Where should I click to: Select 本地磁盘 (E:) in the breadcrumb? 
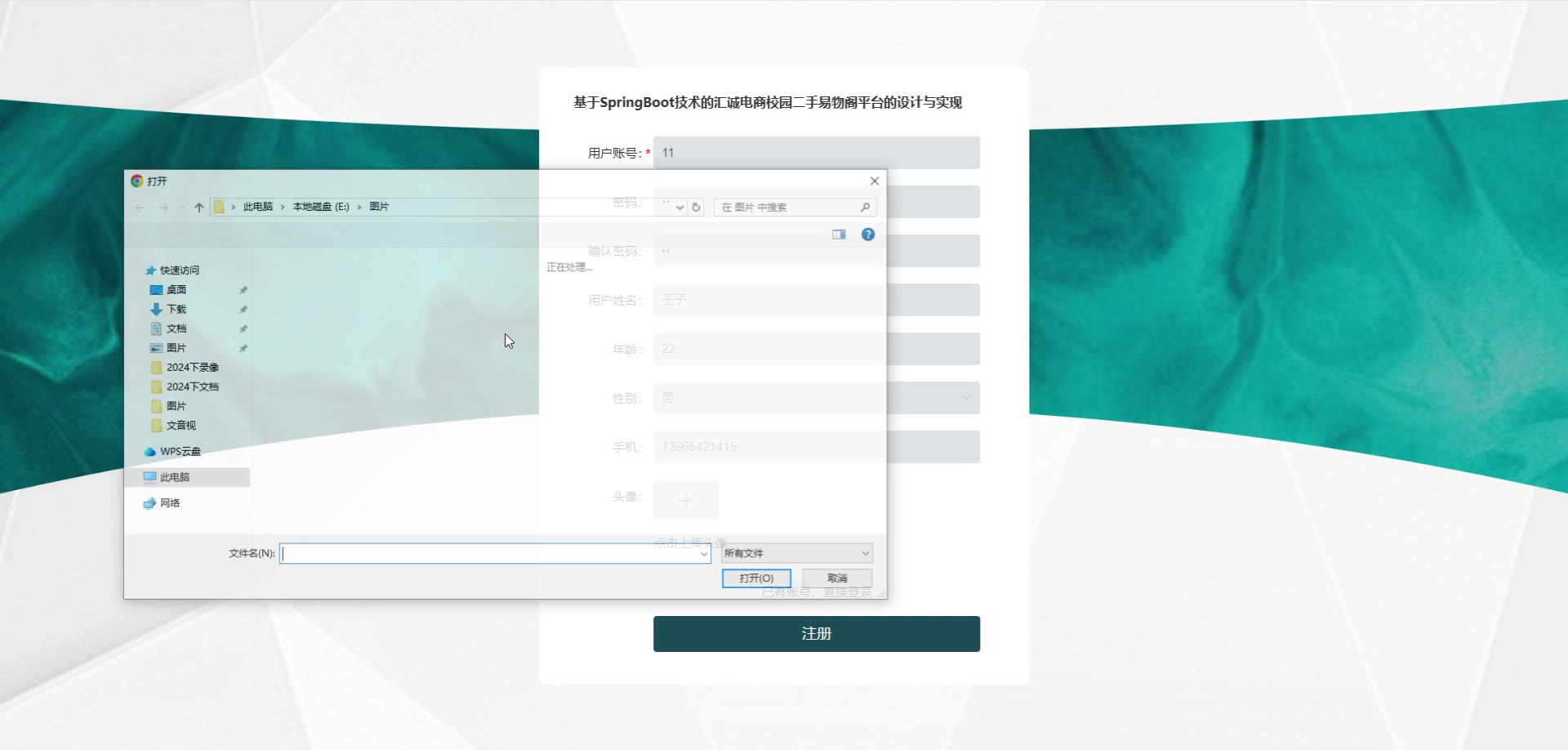[321, 207]
